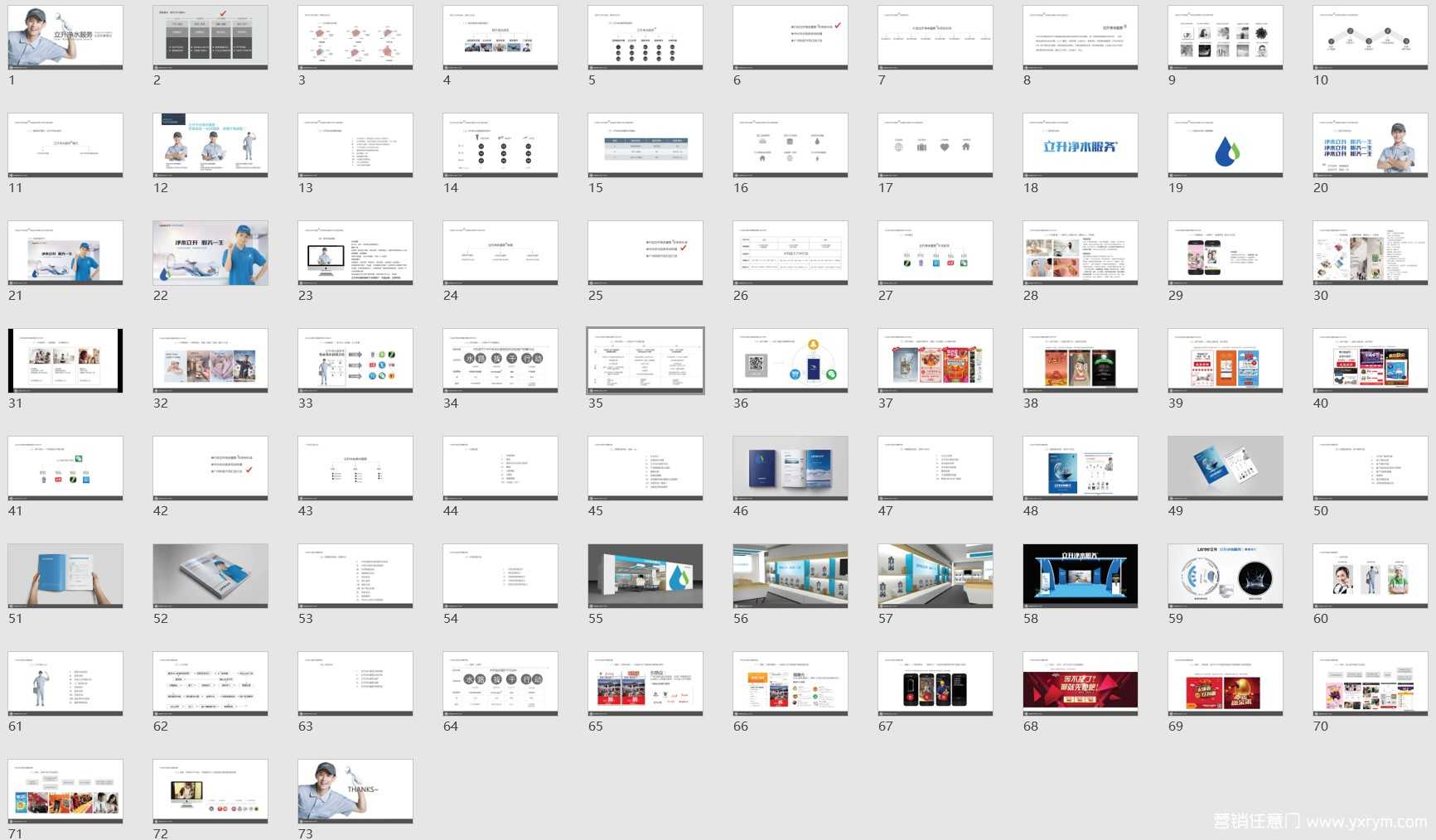Click the THANKS slide 73 thumbnail
The width and height of the screenshot is (1436, 840).
(x=355, y=791)
